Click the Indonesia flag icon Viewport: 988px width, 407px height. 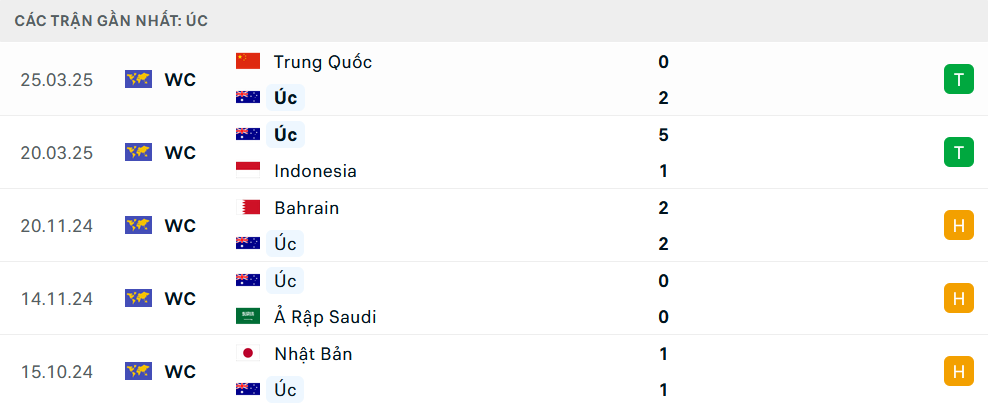(x=248, y=171)
